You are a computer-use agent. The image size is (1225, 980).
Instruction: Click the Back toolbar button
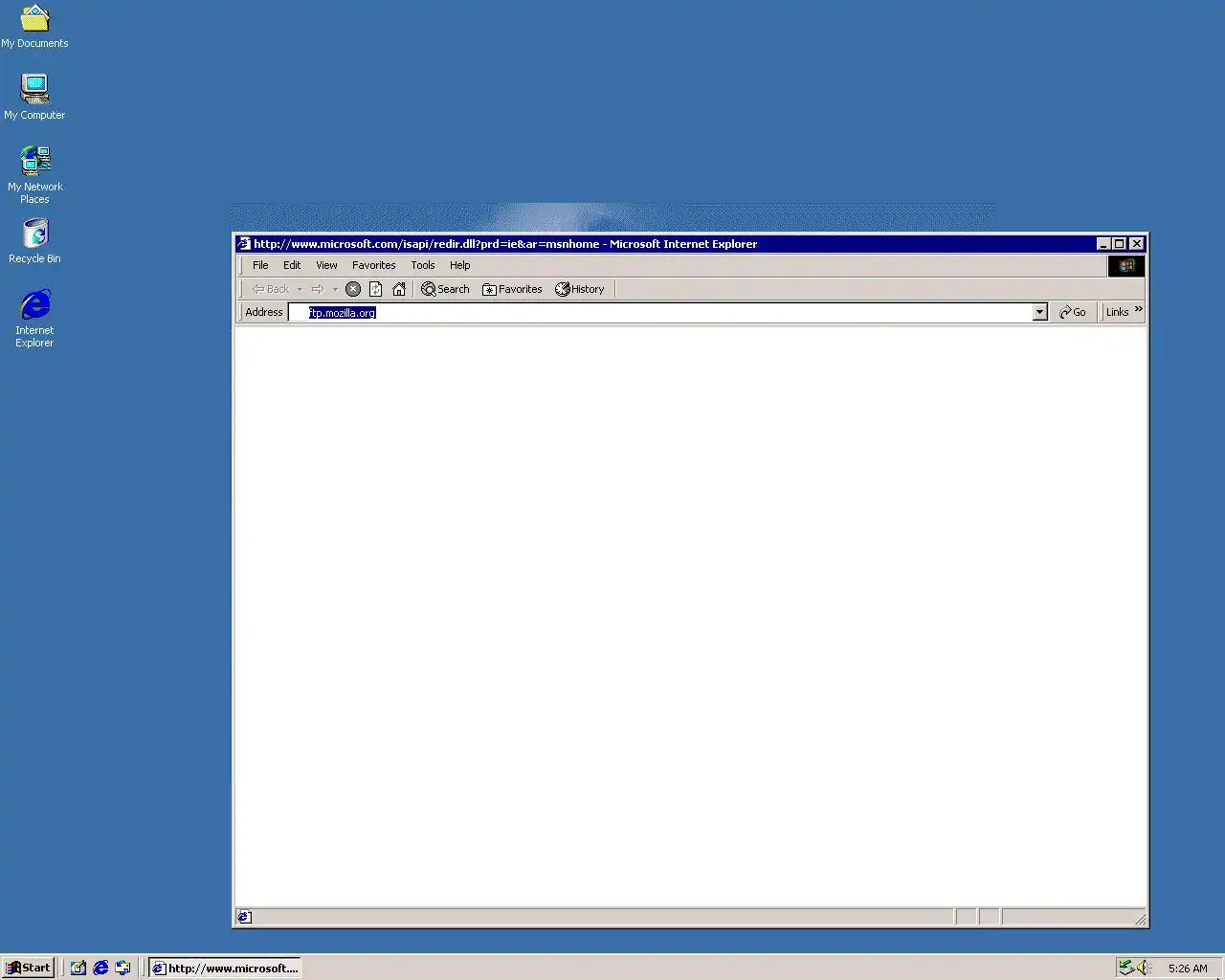[x=270, y=289]
